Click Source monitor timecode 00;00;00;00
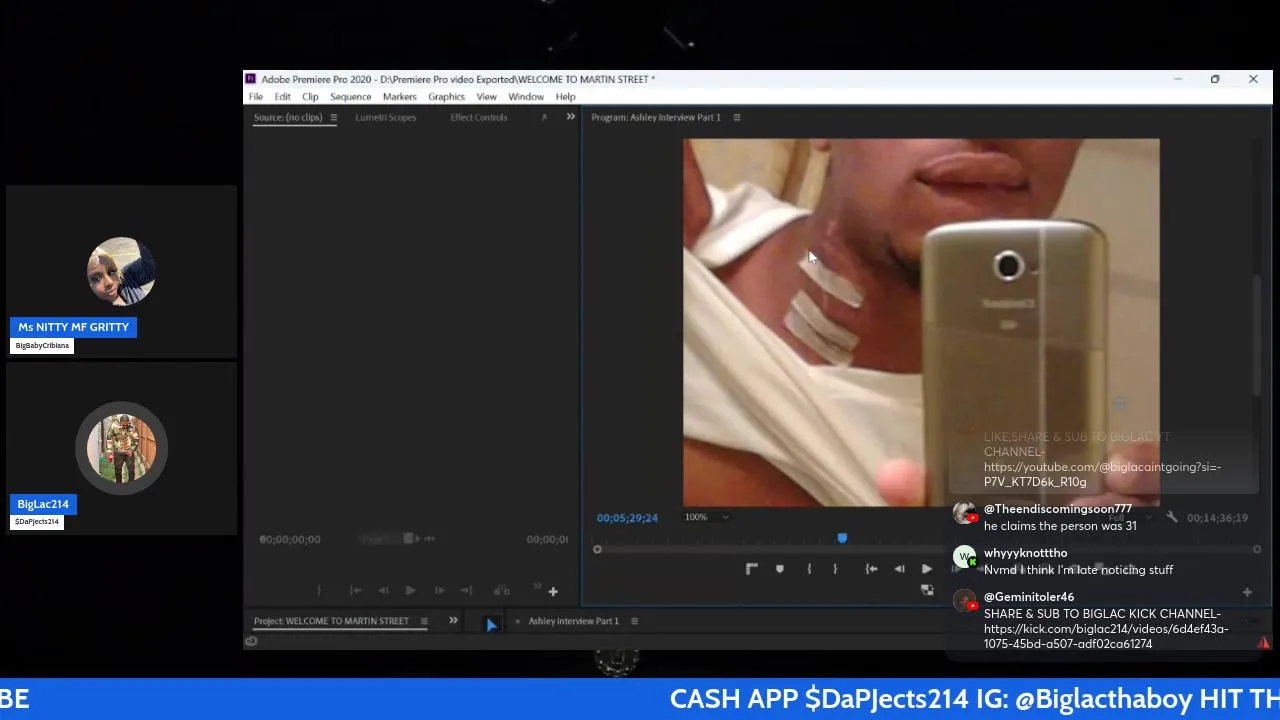The height and width of the screenshot is (720, 1280). tap(290, 539)
